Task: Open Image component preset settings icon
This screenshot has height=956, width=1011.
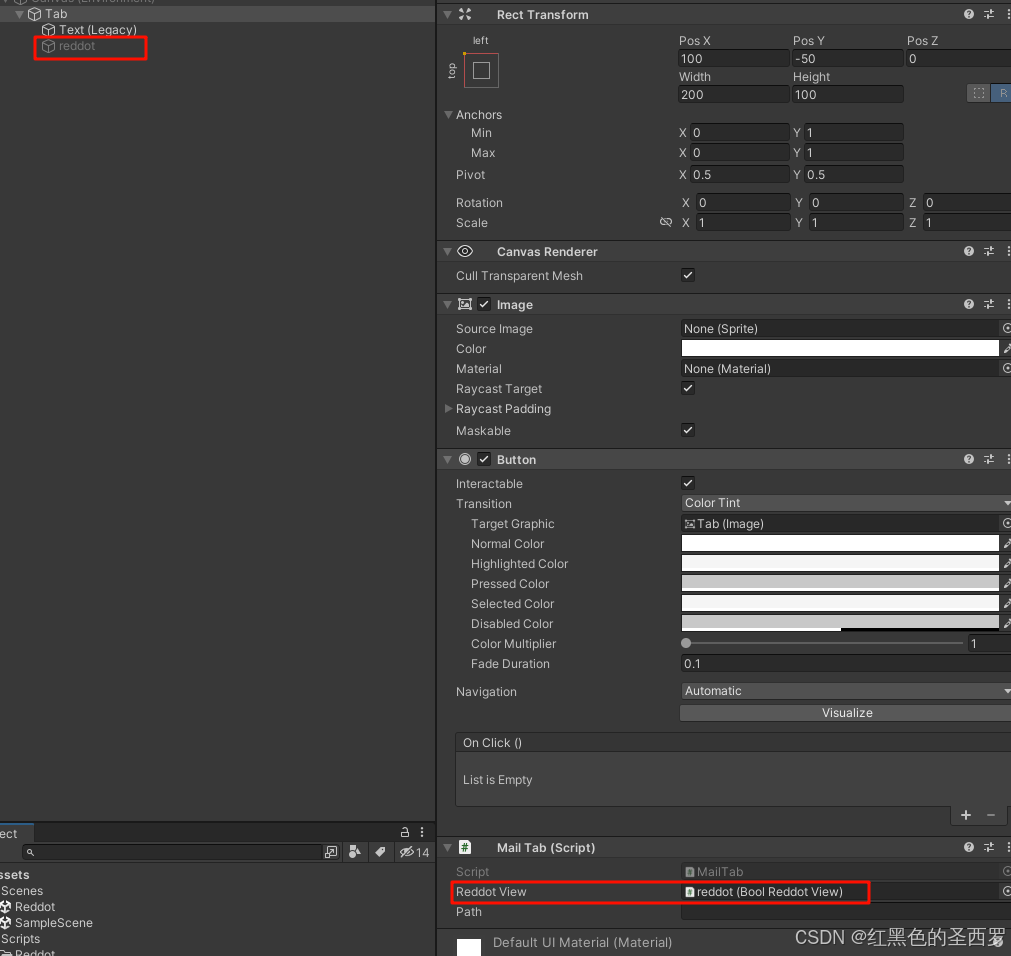Action: [989, 304]
